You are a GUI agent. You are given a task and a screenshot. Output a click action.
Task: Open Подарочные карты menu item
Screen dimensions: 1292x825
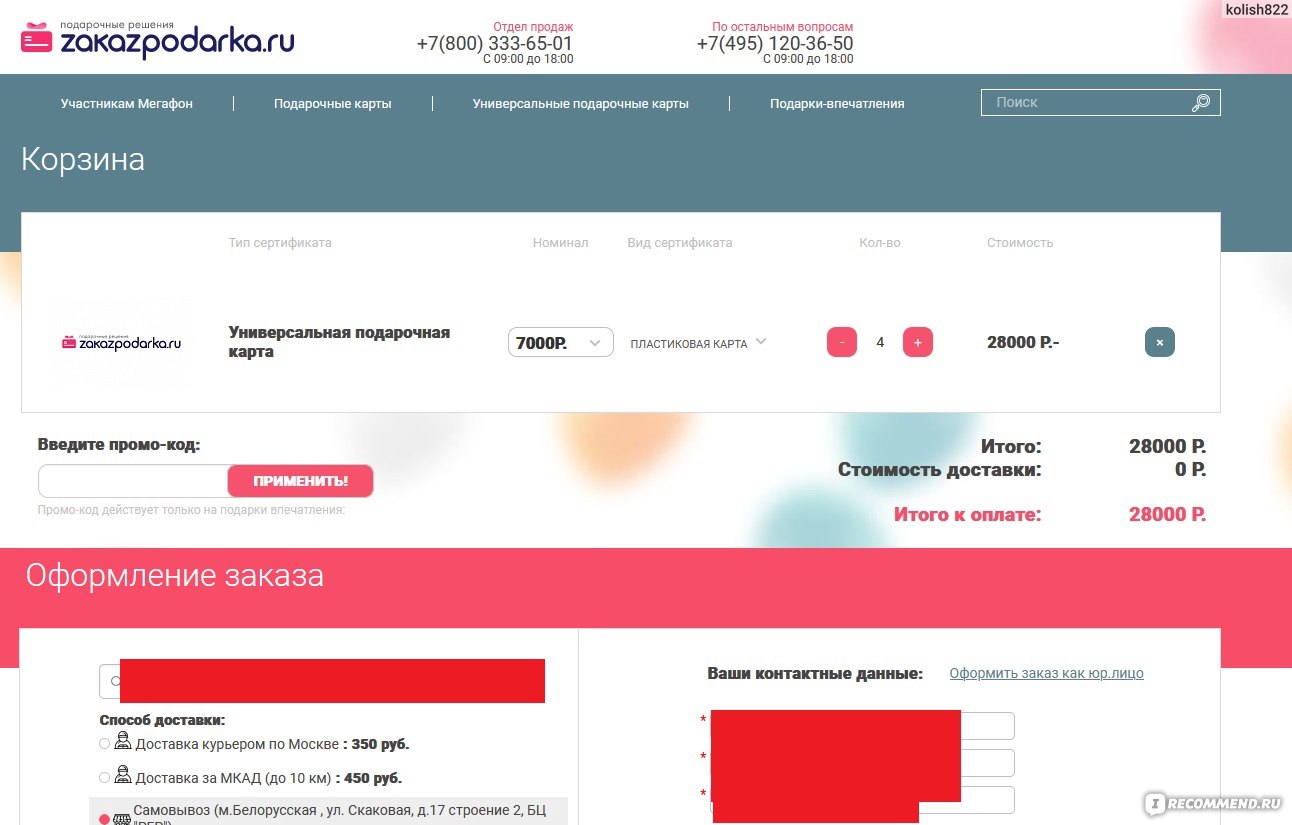[x=333, y=103]
